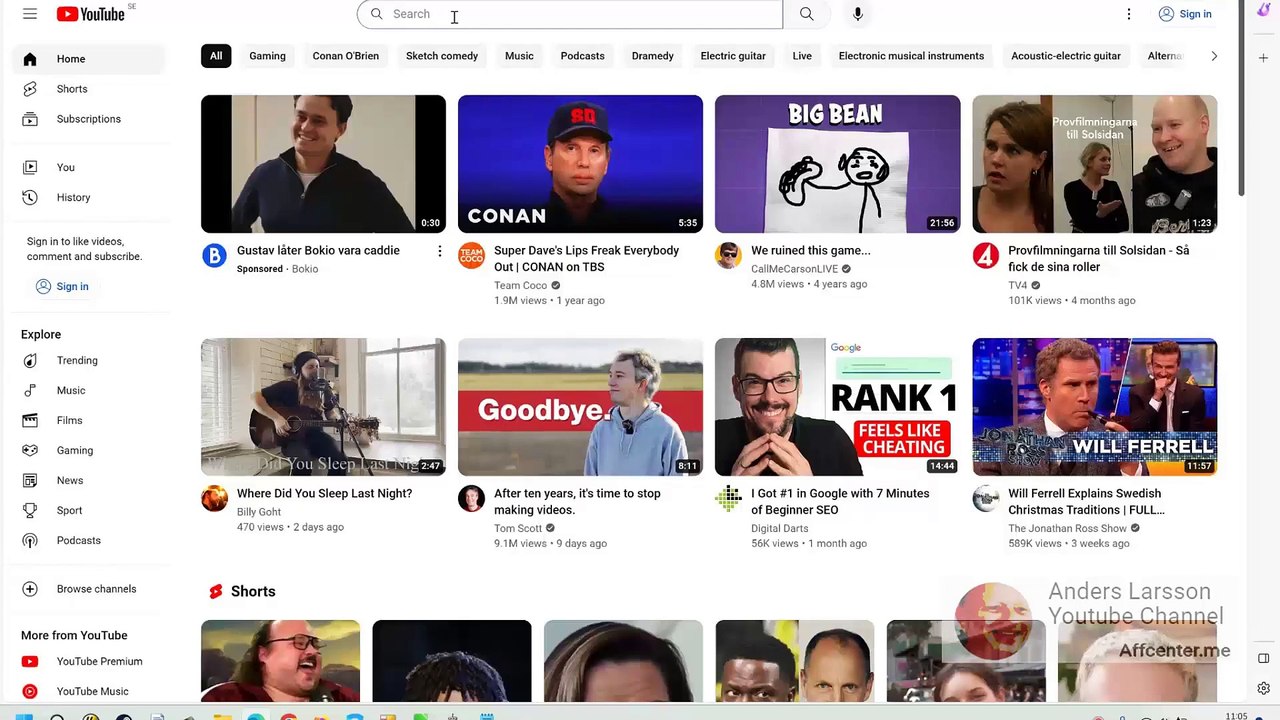Play the RANK 1 SEO video thumbnail

point(838,407)
